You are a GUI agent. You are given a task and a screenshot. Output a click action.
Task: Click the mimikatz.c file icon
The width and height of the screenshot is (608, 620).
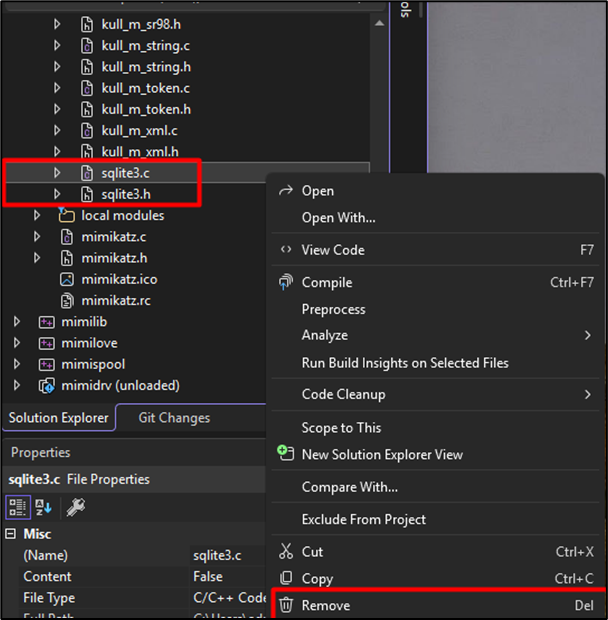(x=67, y=237)
